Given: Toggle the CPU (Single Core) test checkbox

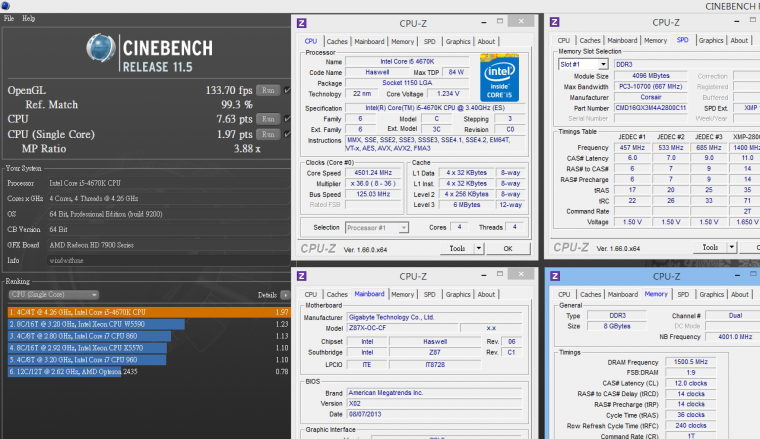Looking at the screenshot, I should pyautogui.click(x=287, y=134).
